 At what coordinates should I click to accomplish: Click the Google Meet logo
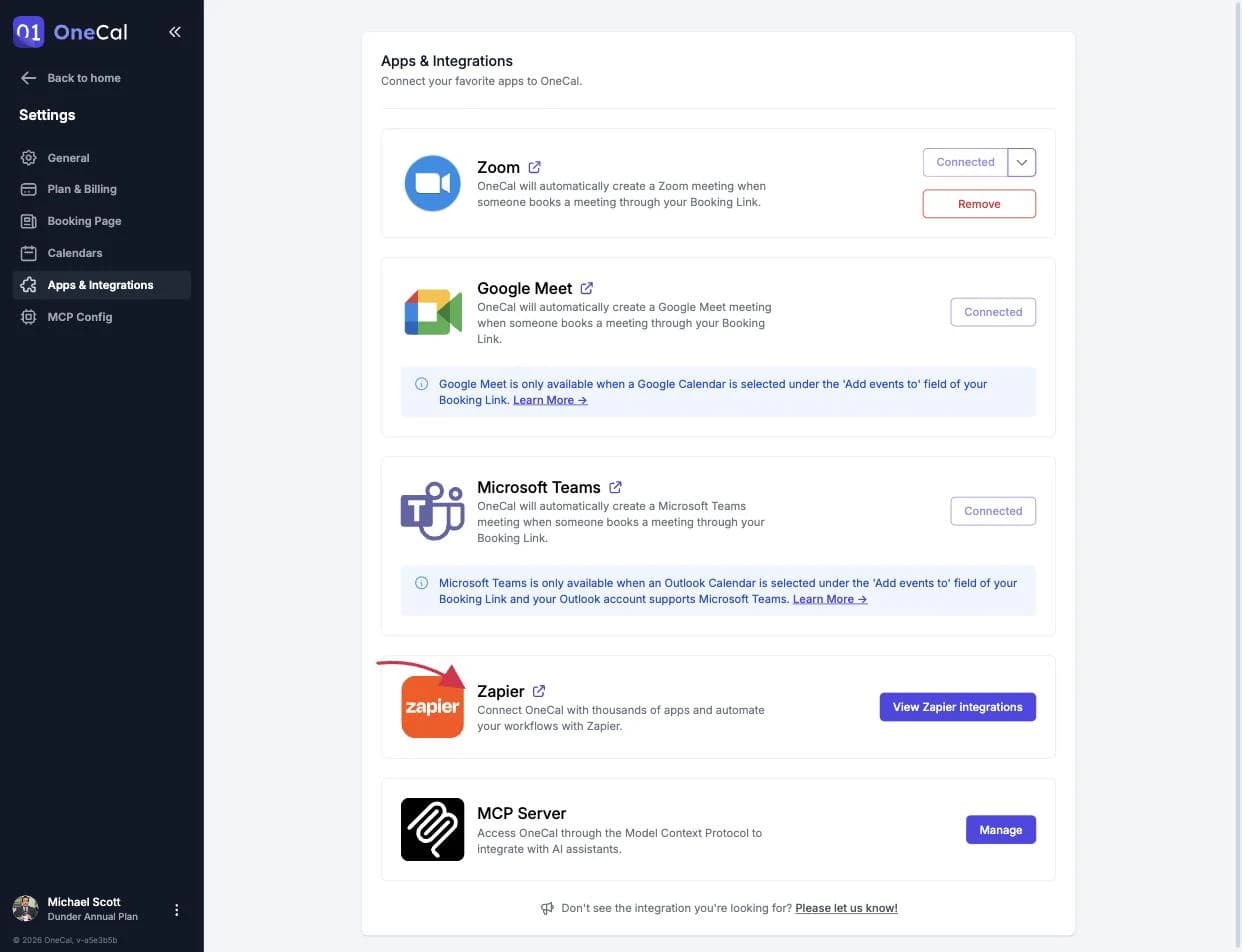pyautogui.click(x=433, y=312)
